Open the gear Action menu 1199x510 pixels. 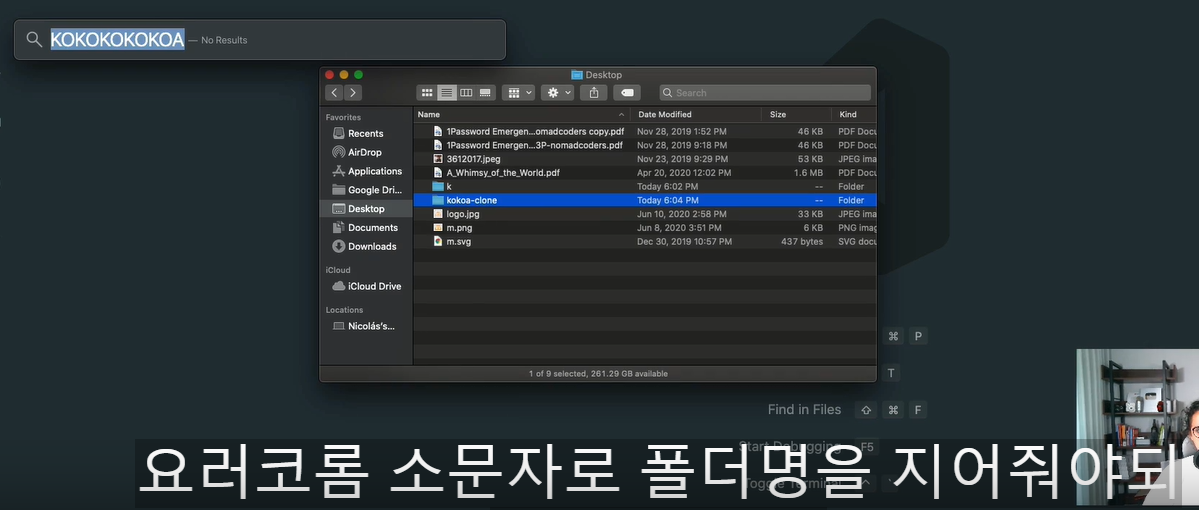557,93
